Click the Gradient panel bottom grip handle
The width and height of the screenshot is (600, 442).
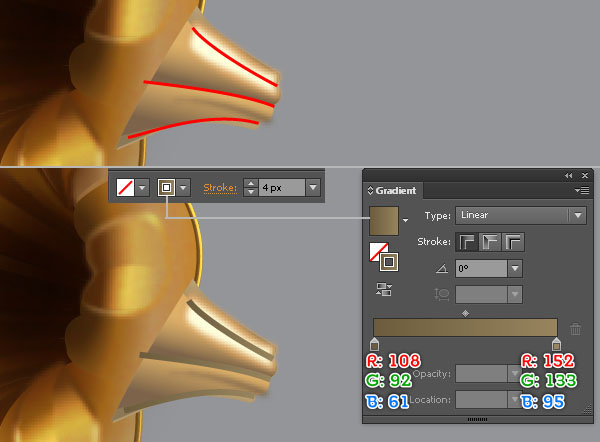478,419
